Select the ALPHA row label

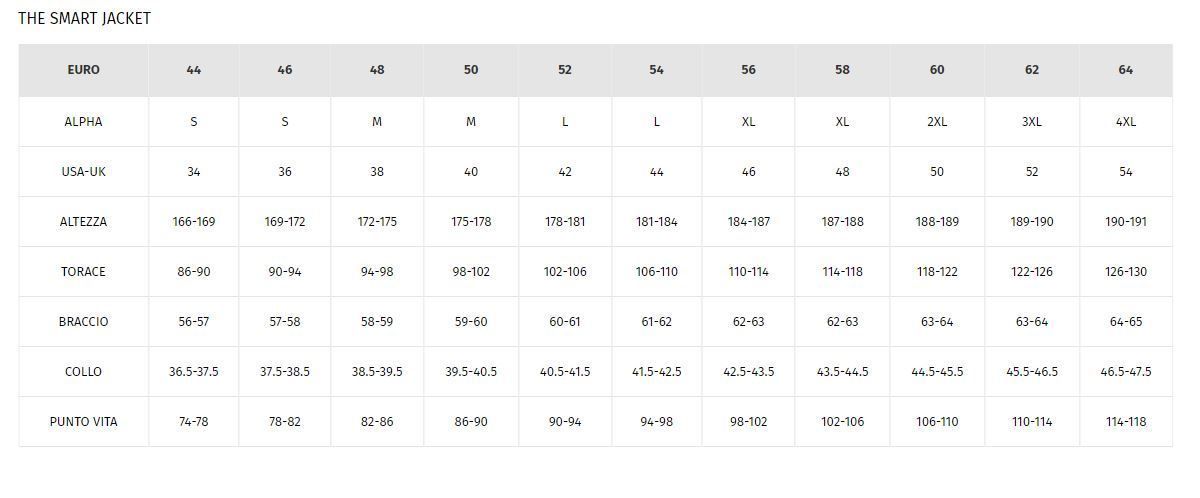pyautogui.click(x=83, y=122)
